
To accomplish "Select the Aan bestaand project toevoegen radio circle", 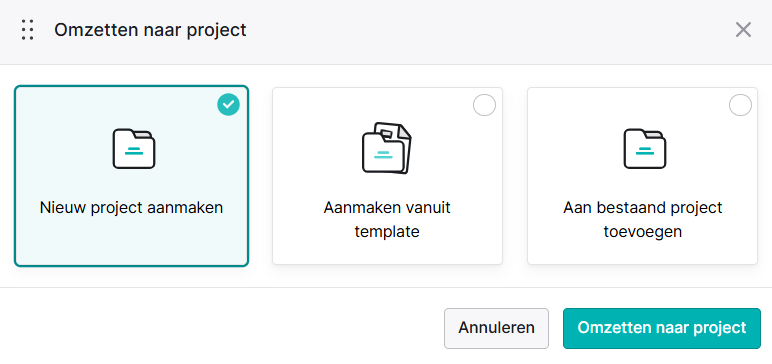I will (x=740, y=105).
